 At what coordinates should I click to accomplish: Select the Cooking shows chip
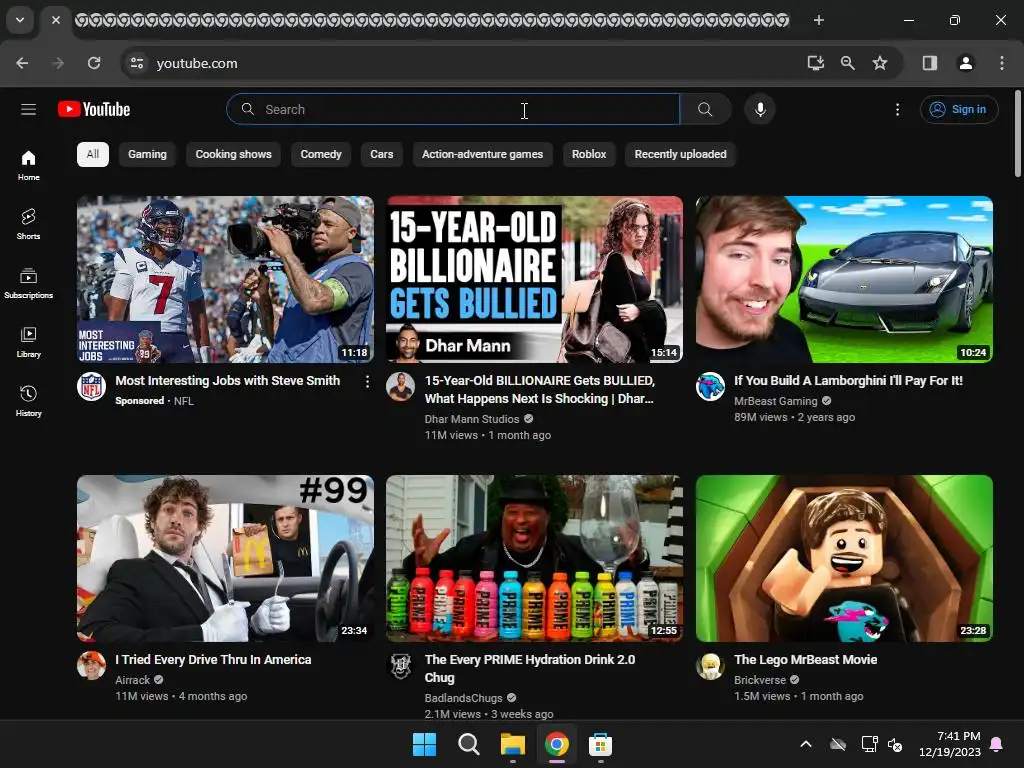point(233,154)
